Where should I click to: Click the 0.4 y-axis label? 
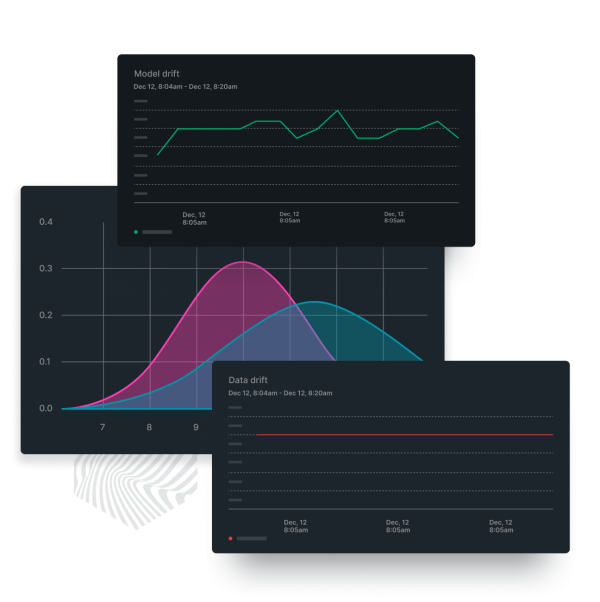[46, 221]
